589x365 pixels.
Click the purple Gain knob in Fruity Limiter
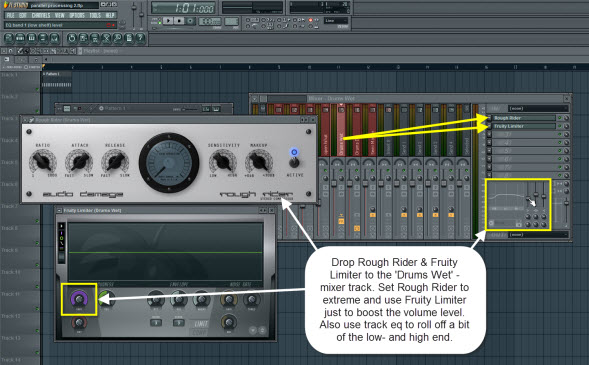(x=79, y=299)
